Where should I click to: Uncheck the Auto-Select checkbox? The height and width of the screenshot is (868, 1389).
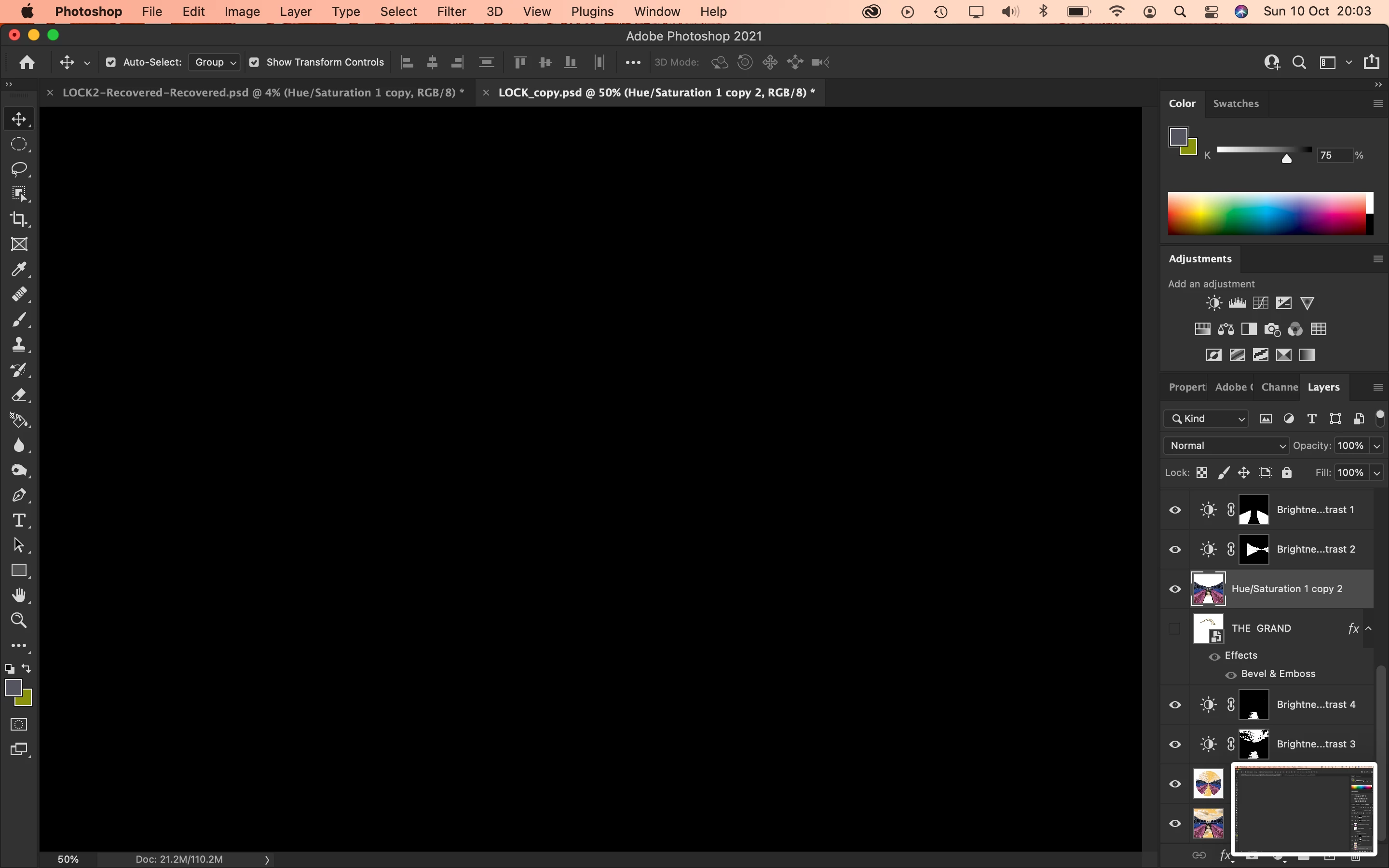(111, 63)
